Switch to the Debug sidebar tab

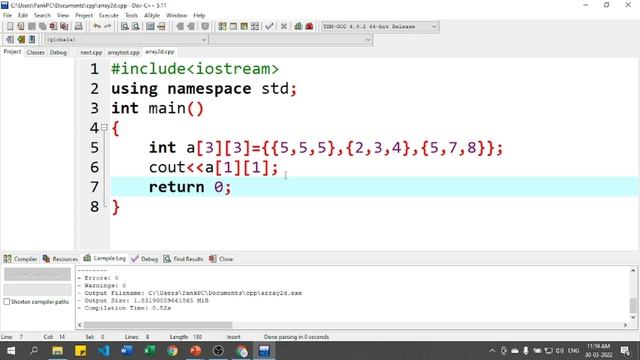click(58, 52)
